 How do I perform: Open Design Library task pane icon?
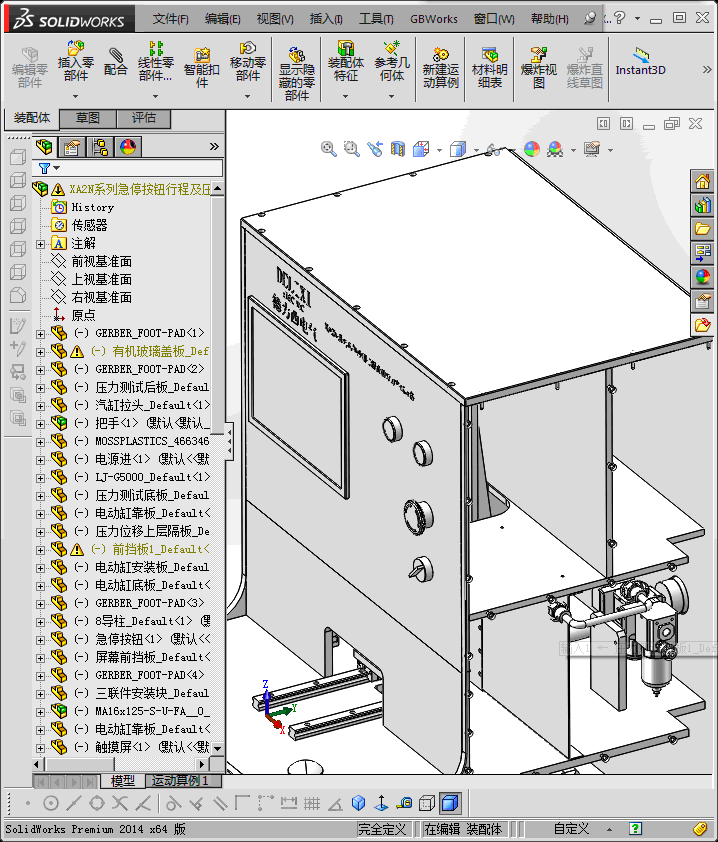[x=702, y=206]
